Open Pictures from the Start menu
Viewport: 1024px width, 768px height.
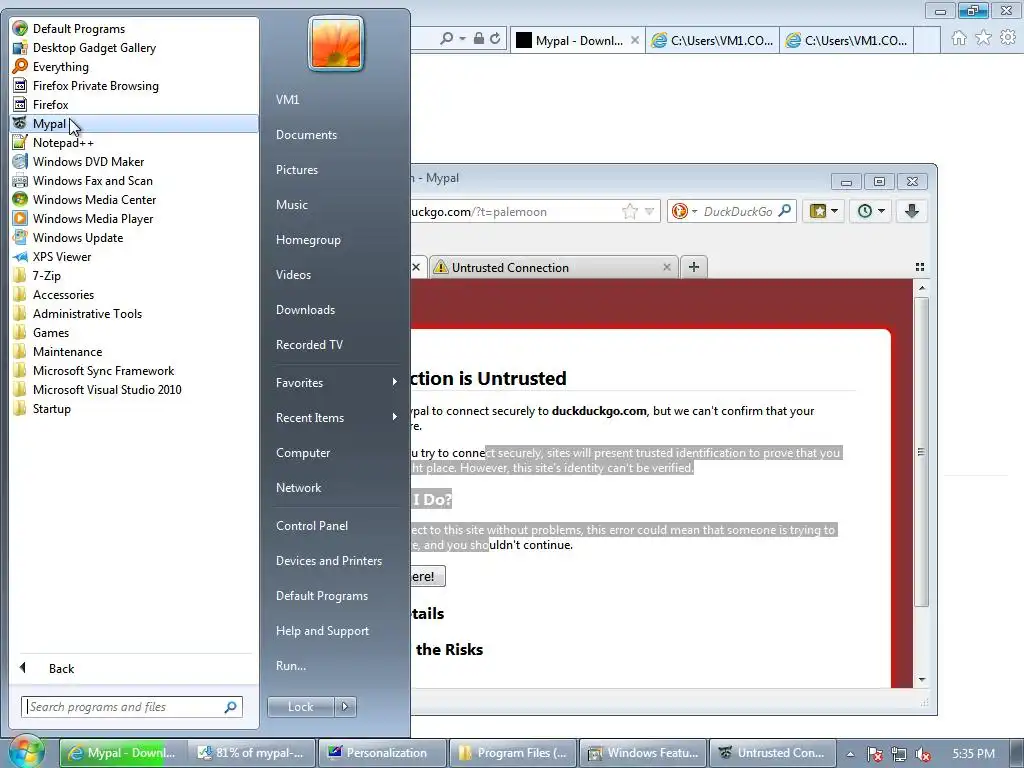pyautogui.click(x=336, y=170)
